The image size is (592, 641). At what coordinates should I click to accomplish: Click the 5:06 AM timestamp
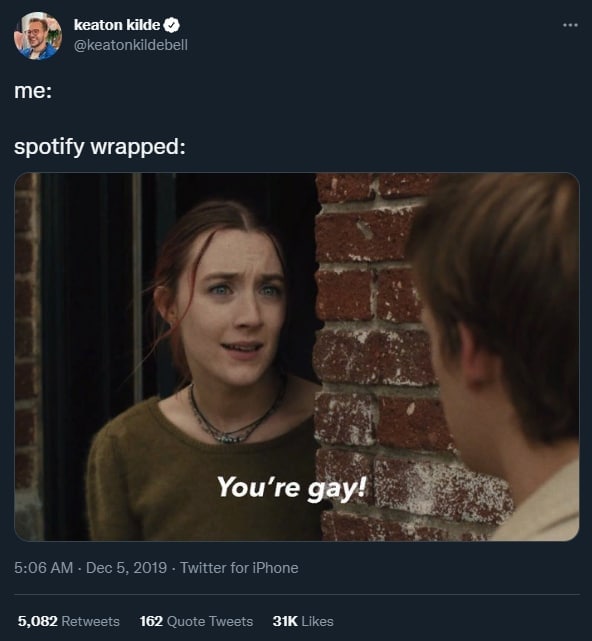43,568
